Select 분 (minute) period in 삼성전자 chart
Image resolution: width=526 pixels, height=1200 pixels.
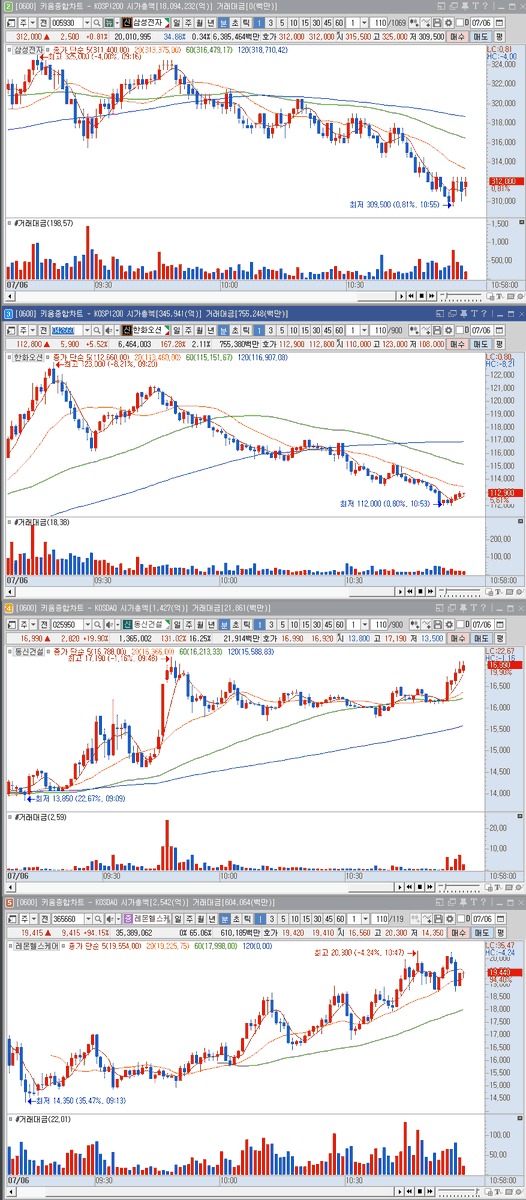coord(222,21)
